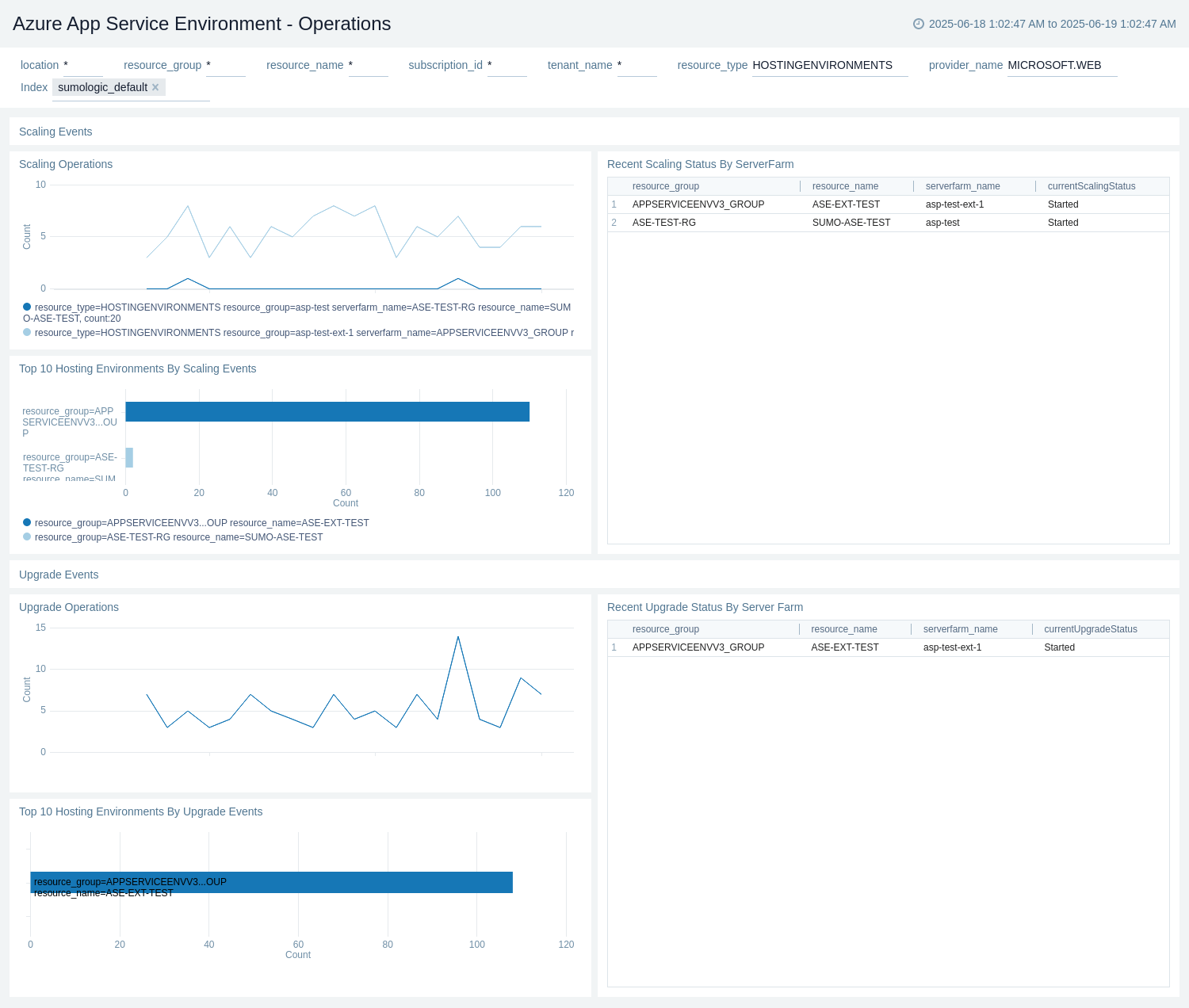Toggle the ASE-EXT-TEST legend dot under Top 10 Scaling Events
Image resolution: width=1189 pixels, height=1008 pixels.
(26, 522)
